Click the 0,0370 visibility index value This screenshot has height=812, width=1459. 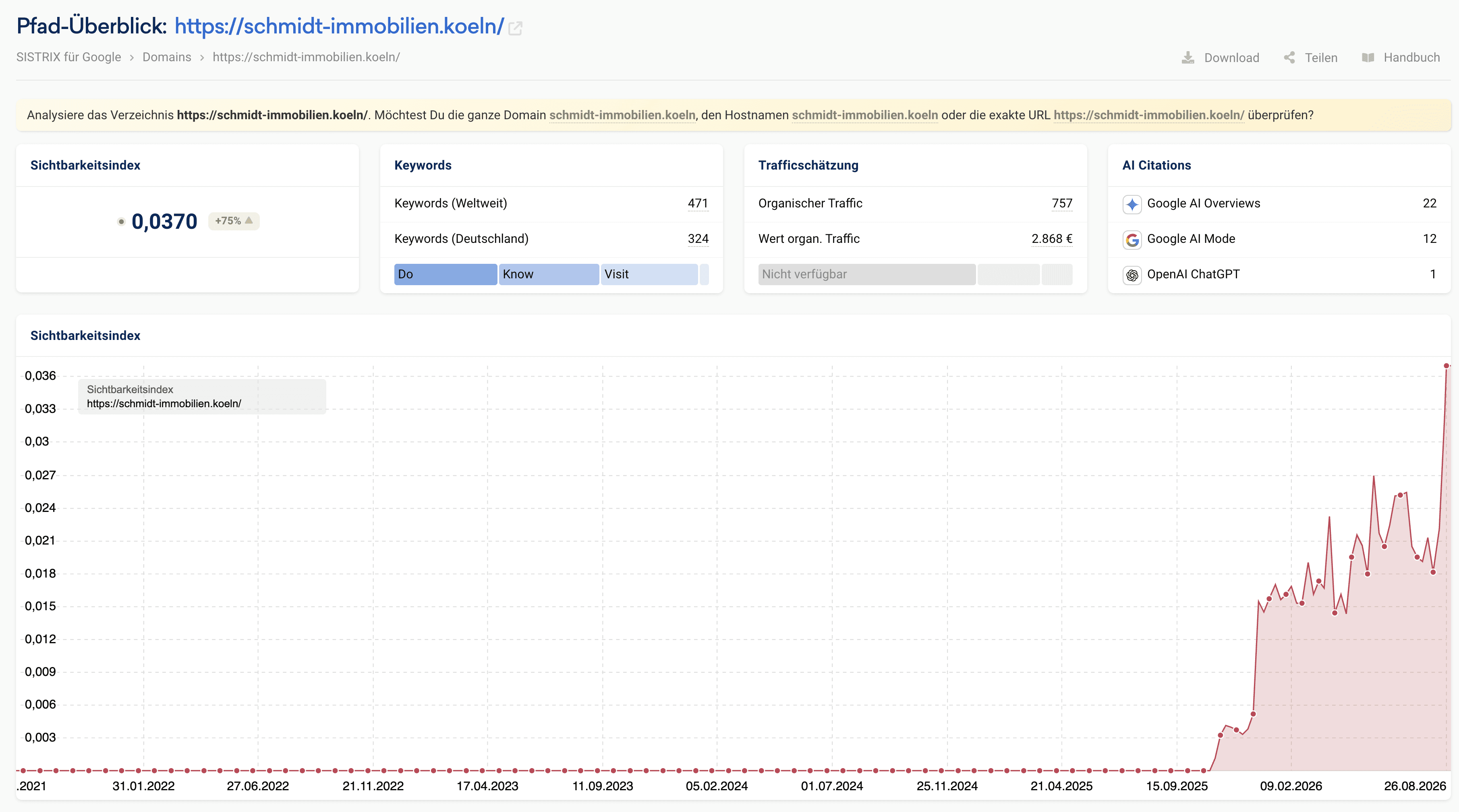click(164, 222)
